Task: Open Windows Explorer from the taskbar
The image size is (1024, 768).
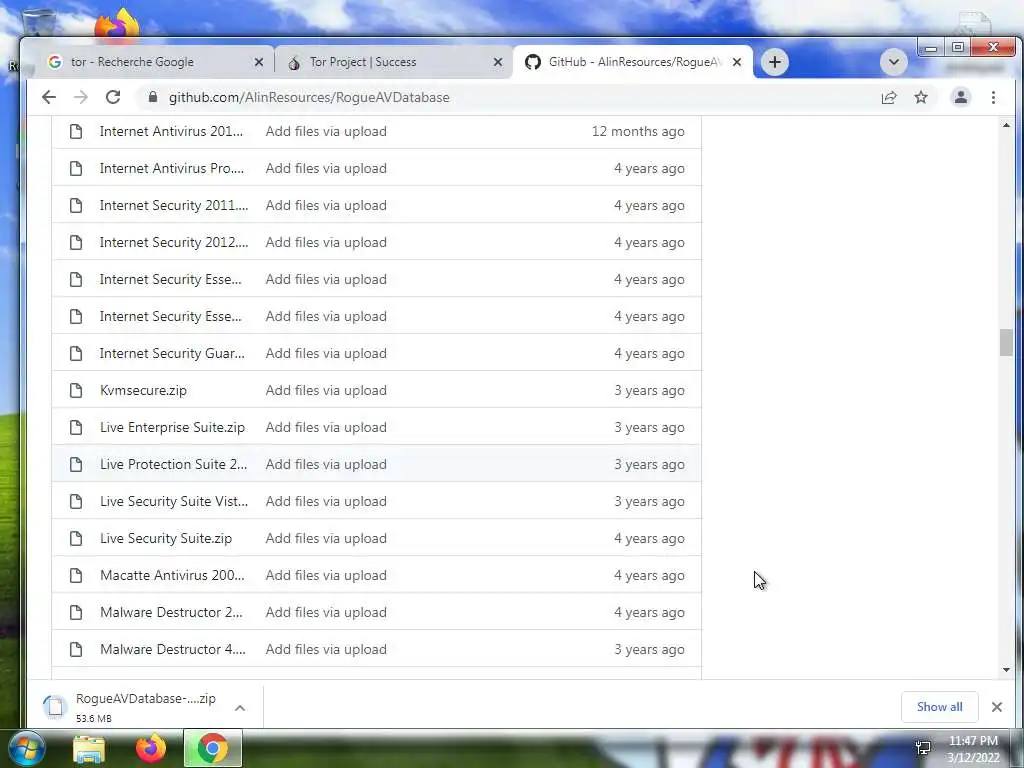Action: [x=89, y=748]
